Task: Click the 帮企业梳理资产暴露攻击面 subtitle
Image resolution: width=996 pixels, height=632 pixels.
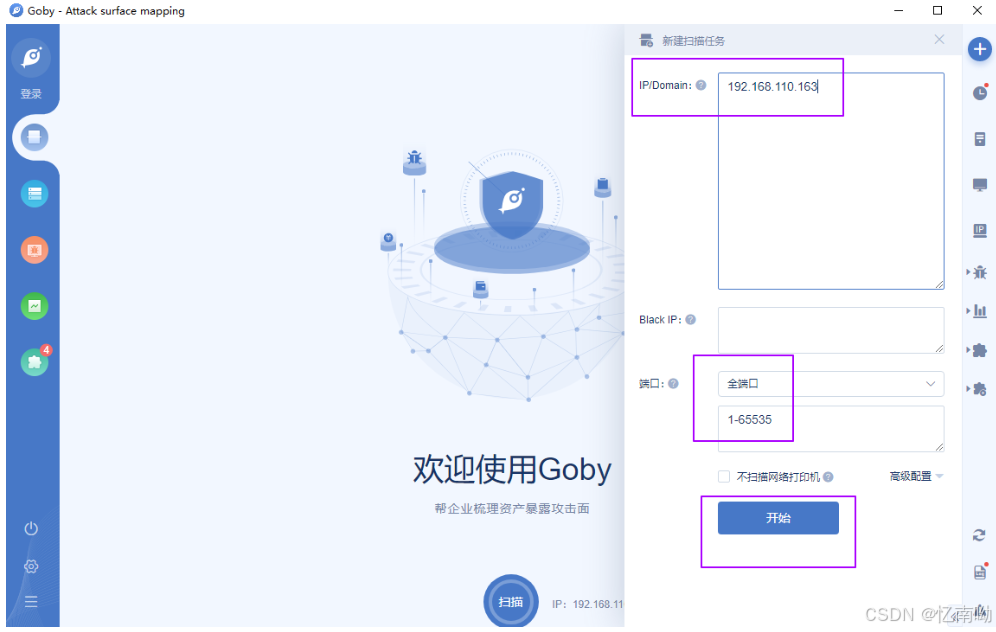Action: (512, 508)
